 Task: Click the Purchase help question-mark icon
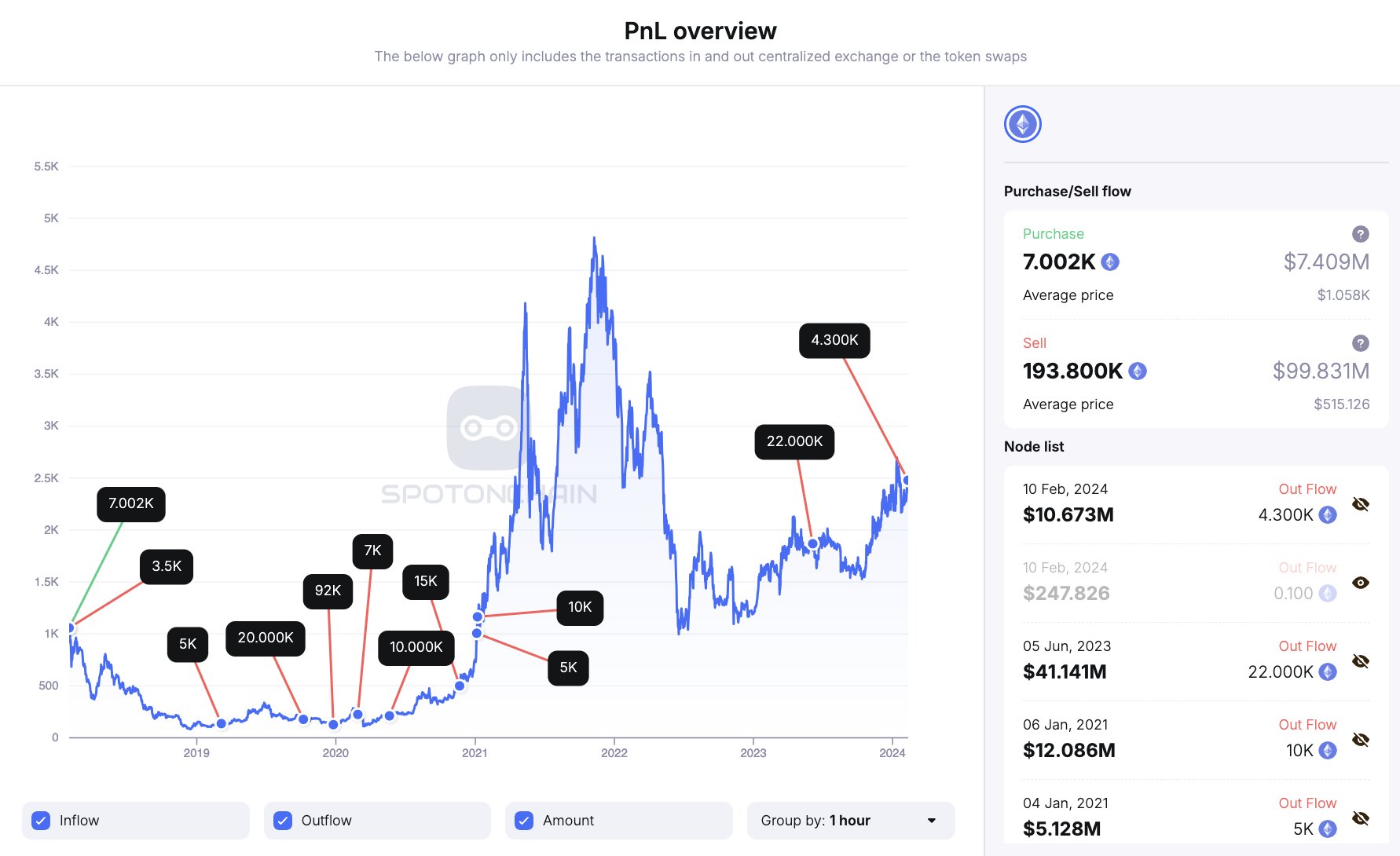point(1360,234)
